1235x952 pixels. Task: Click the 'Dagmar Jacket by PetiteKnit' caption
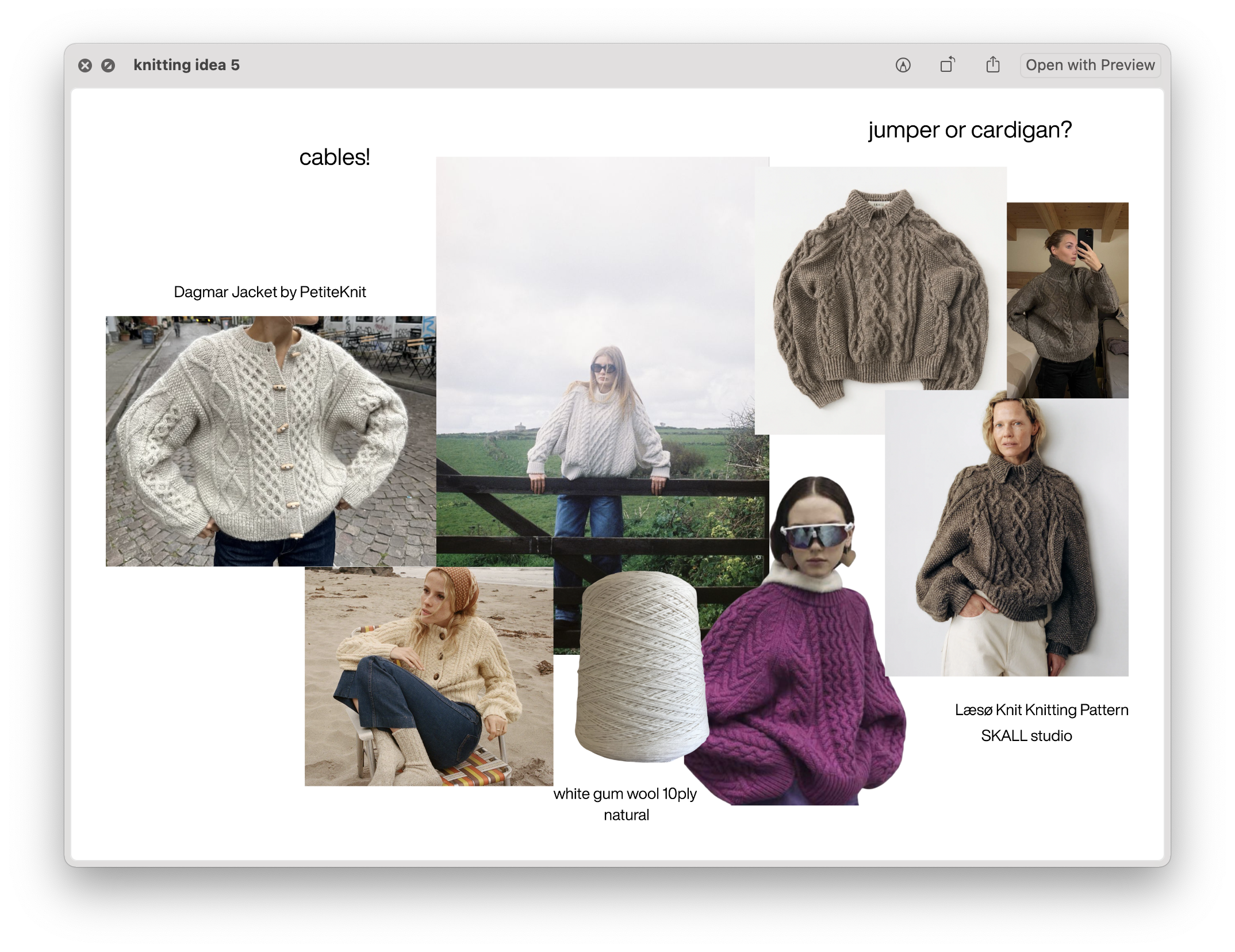tap(270, 292)
